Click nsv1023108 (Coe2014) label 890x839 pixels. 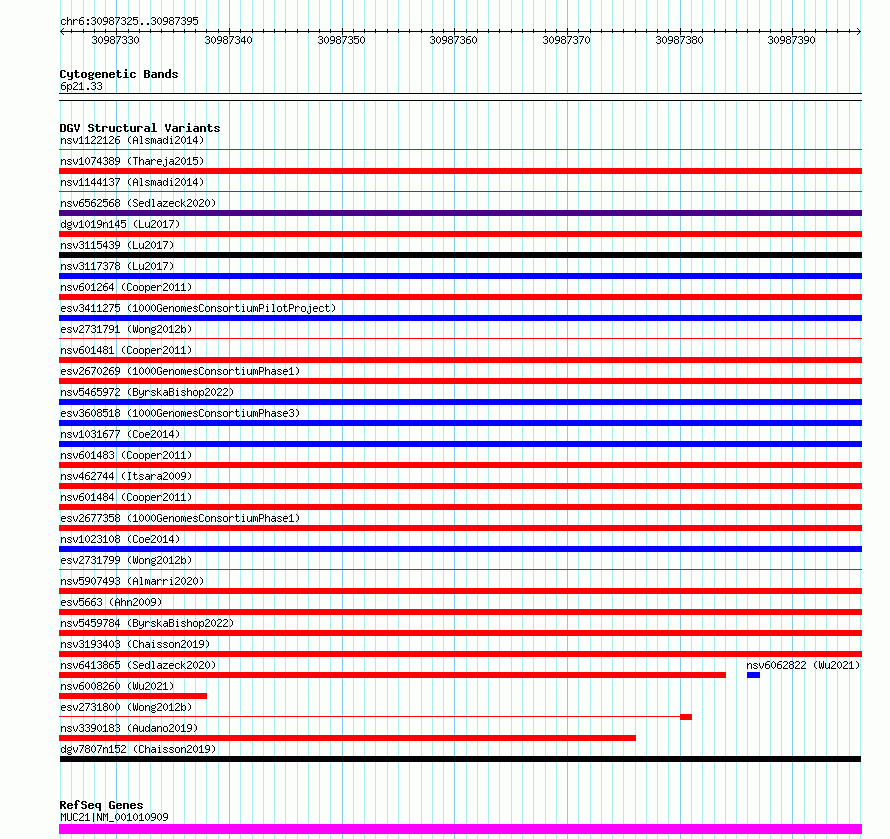pyautogui.click(x=120, y=539)
